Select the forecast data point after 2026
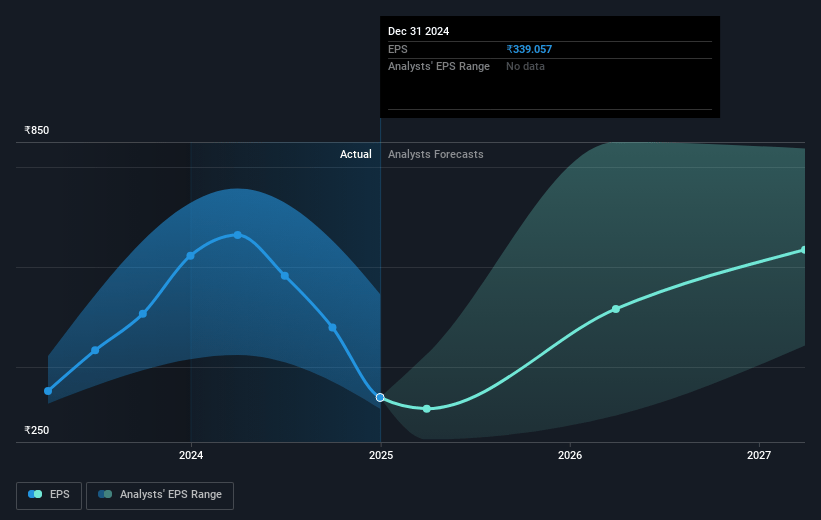 pyautogui.click(x=616, y=309)
